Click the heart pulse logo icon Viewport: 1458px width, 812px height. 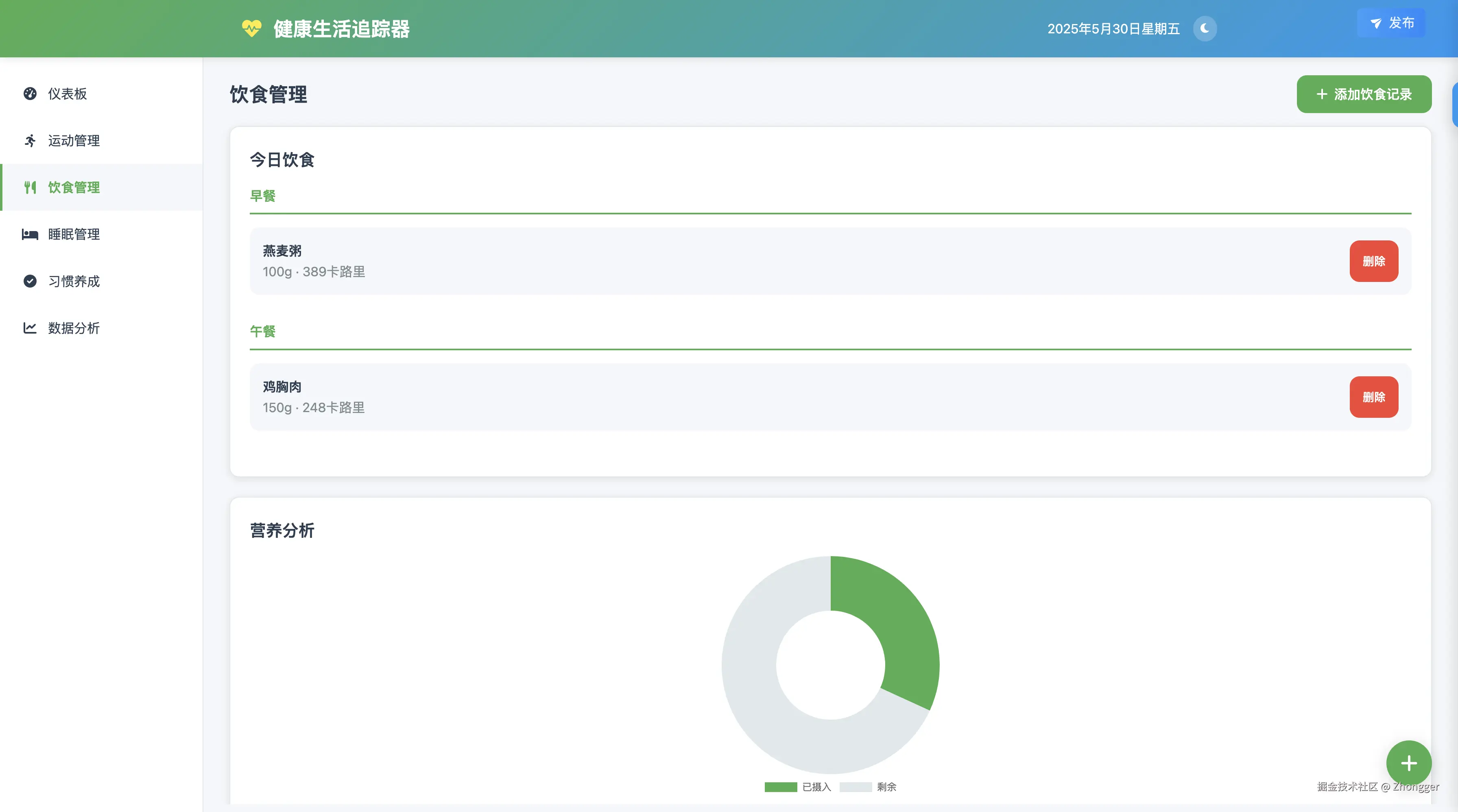click(x=251, y=28)
